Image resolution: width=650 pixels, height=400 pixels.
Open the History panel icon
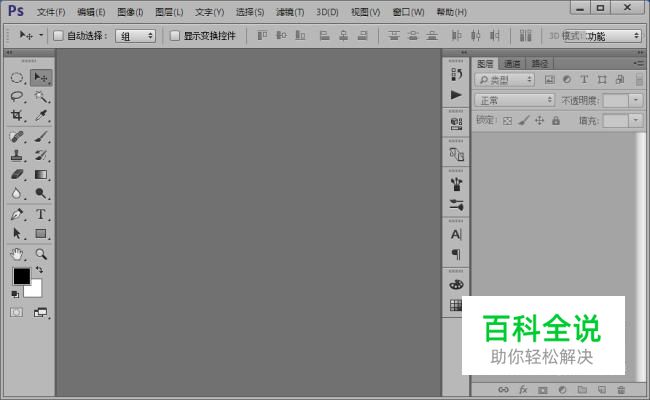[456, 75]
